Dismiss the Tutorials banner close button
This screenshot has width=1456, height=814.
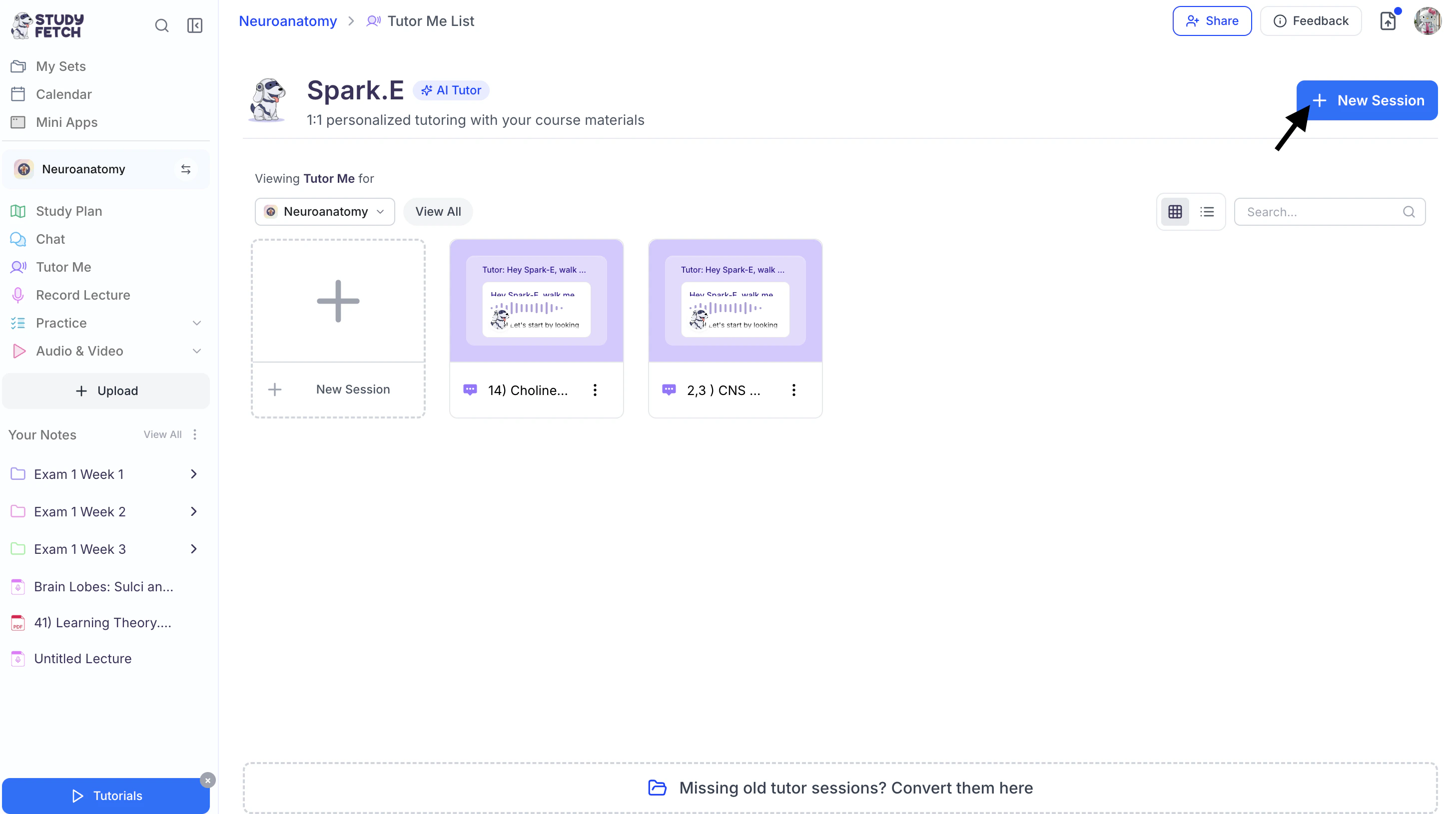point(207,780)
